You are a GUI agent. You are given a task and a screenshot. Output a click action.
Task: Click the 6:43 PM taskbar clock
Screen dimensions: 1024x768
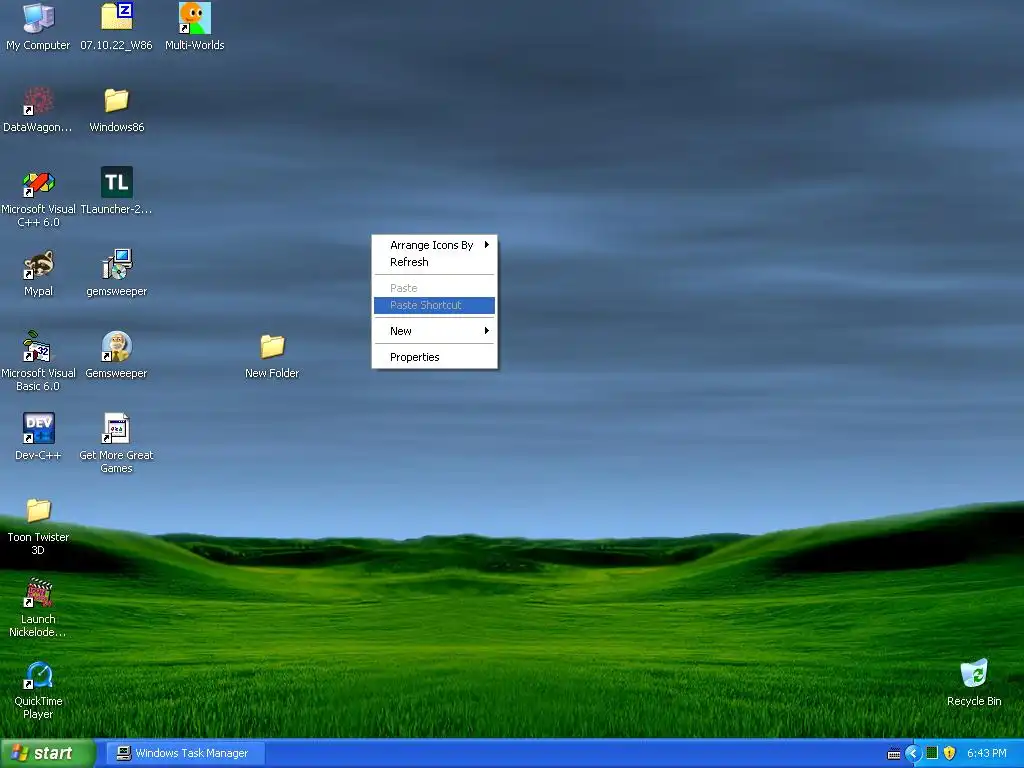click(x=987, y=754)
